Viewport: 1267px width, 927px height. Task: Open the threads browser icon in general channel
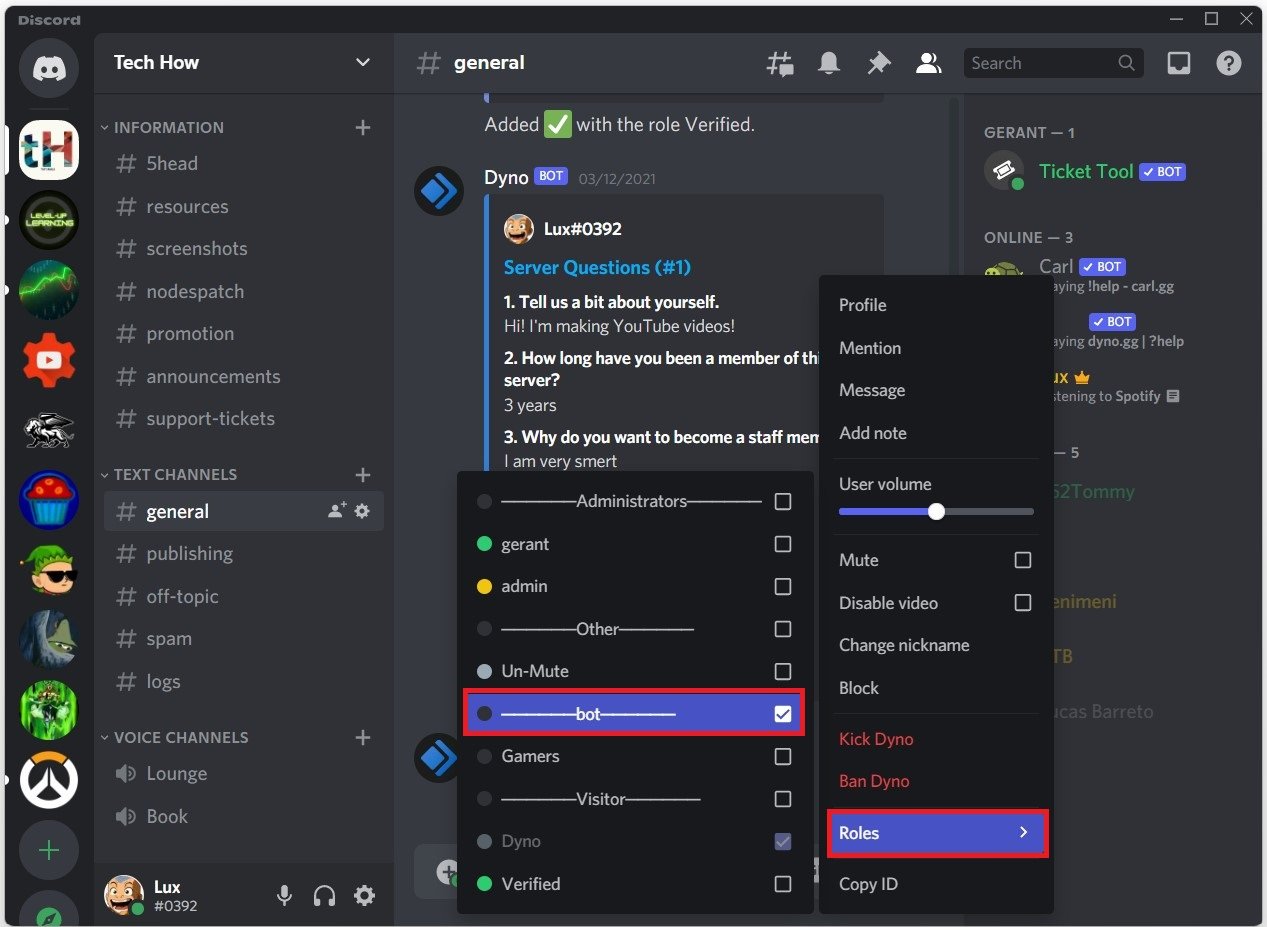pyautogui.click(x=780, y=62)
